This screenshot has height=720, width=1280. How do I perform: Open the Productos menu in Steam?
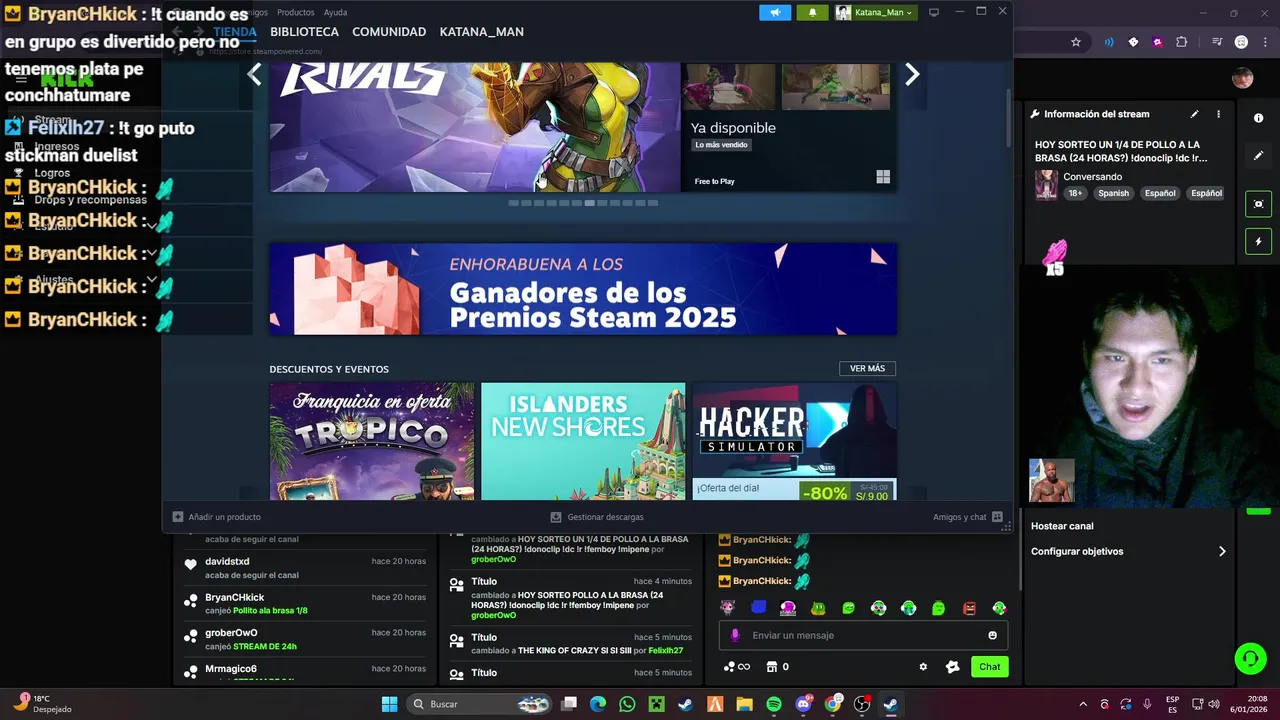point(295,12)
